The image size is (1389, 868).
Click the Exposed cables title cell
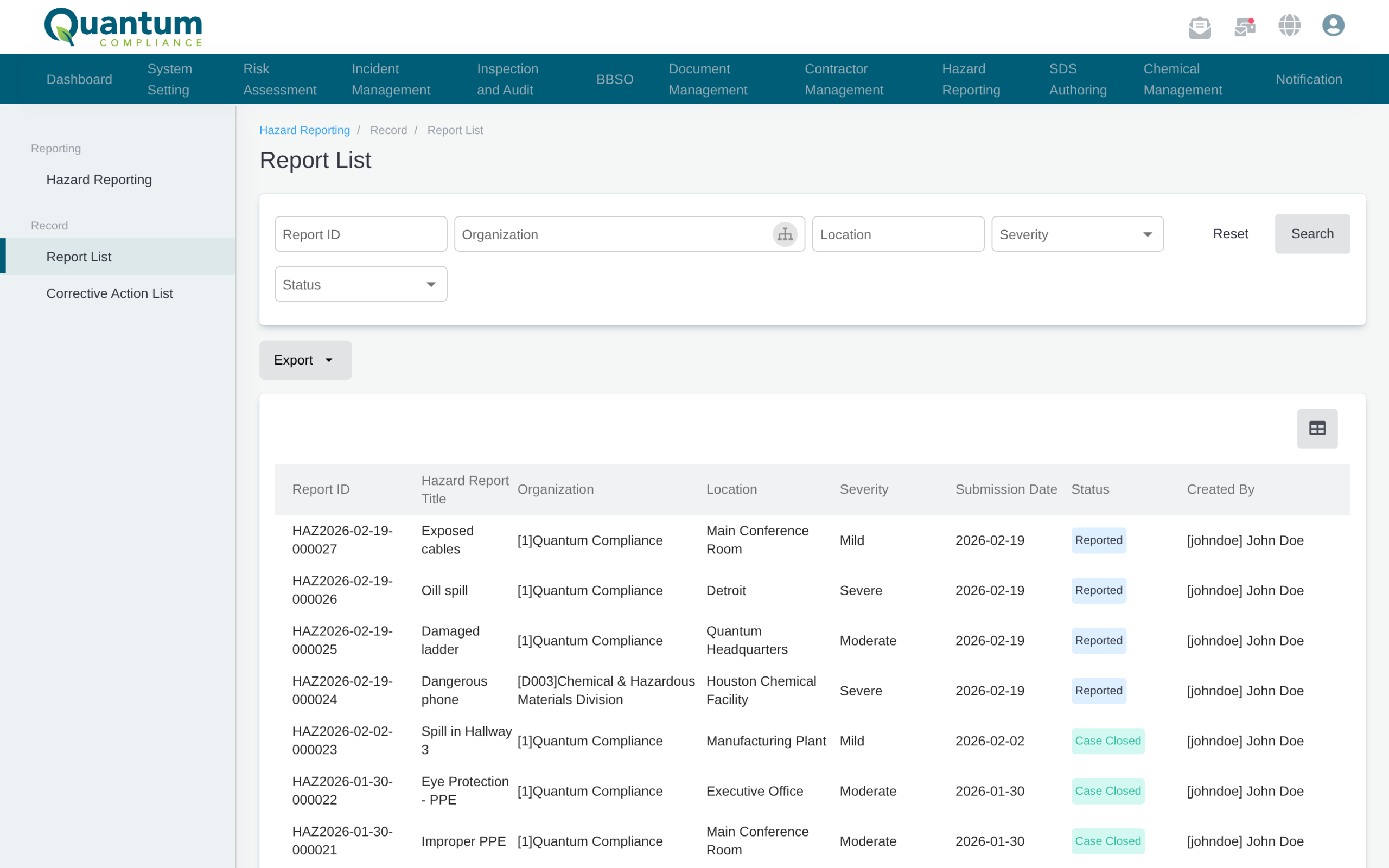click(447, 540)
